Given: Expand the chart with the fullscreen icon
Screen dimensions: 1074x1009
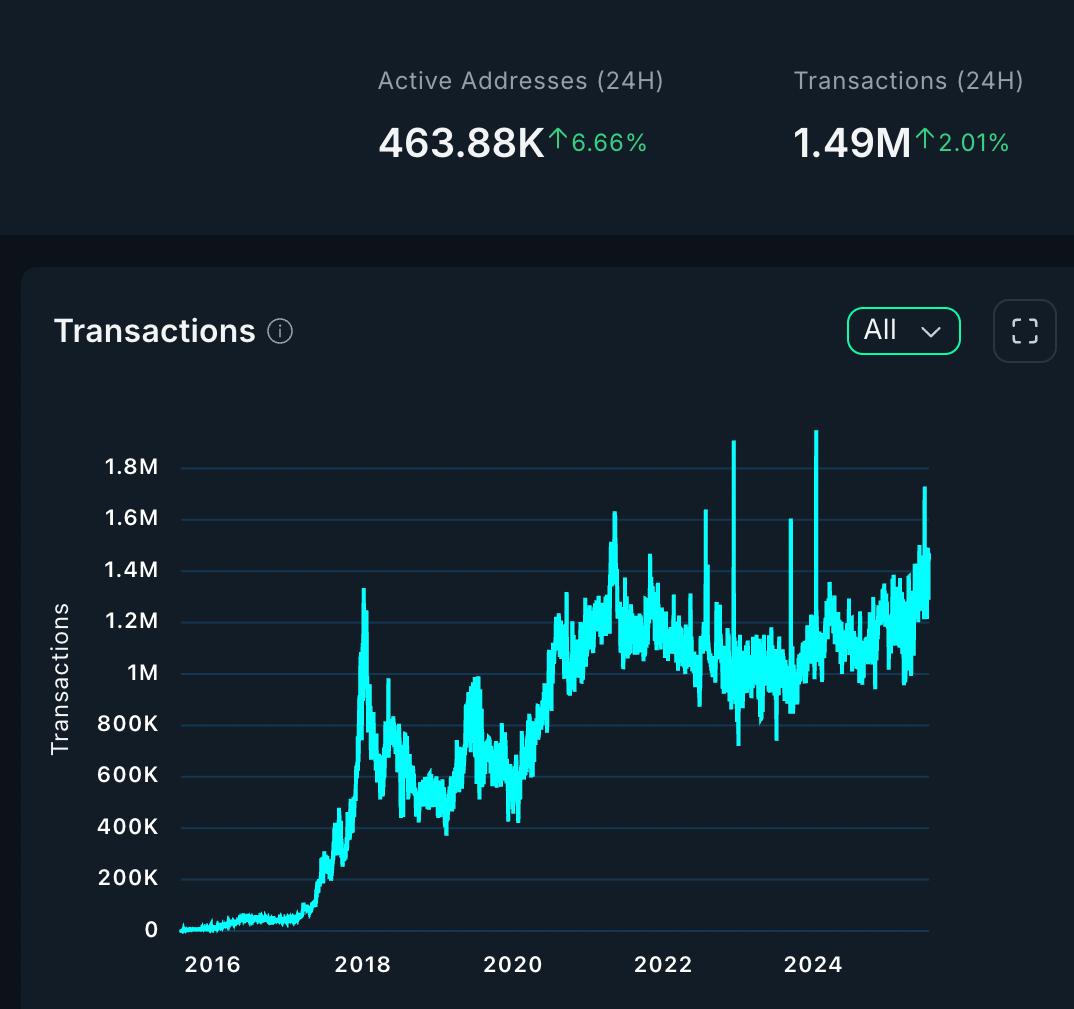Looking at the screenshot, I should tap(1024, 331).
